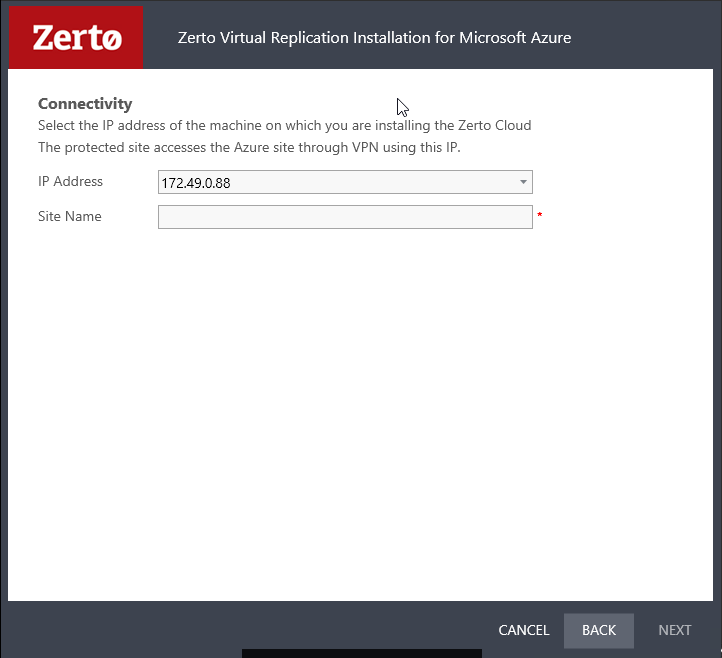Viewport: 722px width, 658px height.
Task: Go back with the BACK button
Action: point(599,630)
